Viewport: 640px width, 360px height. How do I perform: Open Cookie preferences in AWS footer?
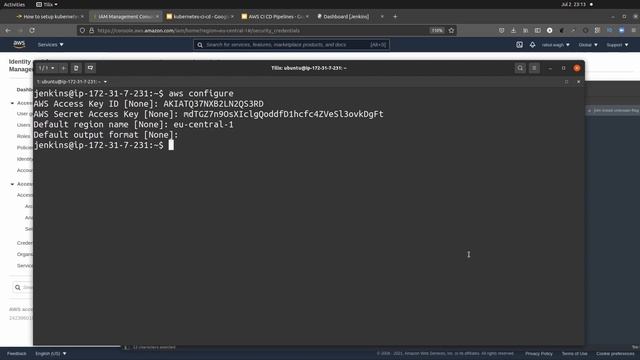[x=615, y=353]
